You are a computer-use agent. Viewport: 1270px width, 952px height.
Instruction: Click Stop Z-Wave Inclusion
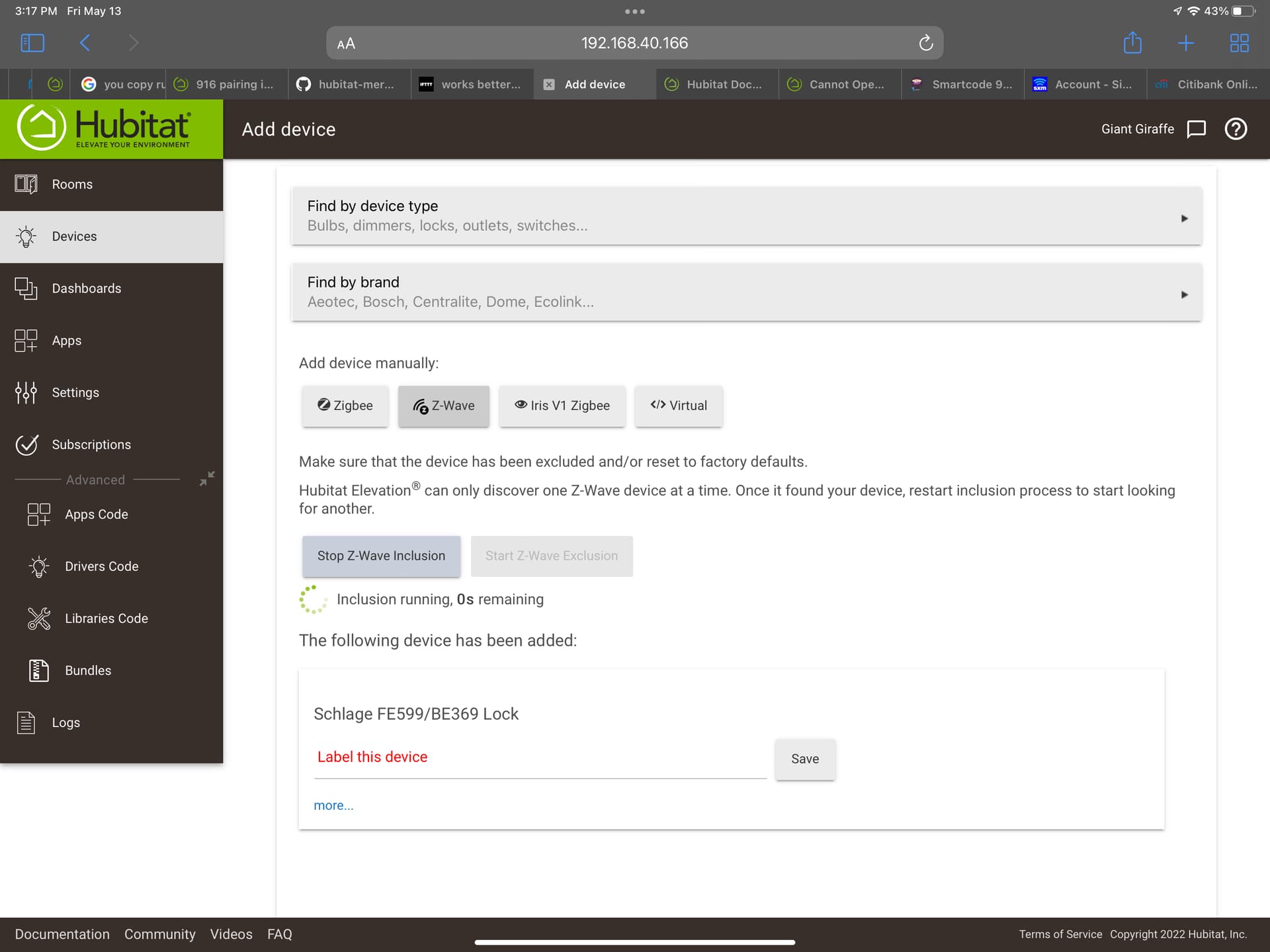[381, 556]
